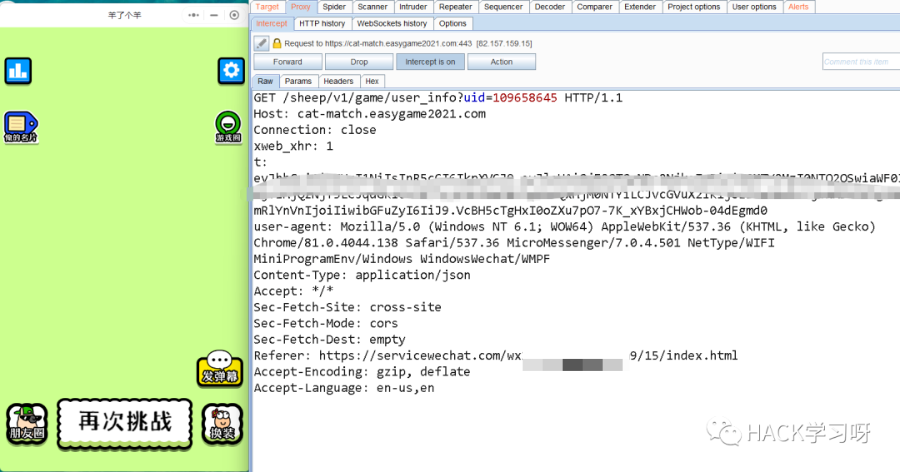This screenshot has height=472, width=900.
Task: Click the Connection: close header line
Action: (x=315, y=130)
